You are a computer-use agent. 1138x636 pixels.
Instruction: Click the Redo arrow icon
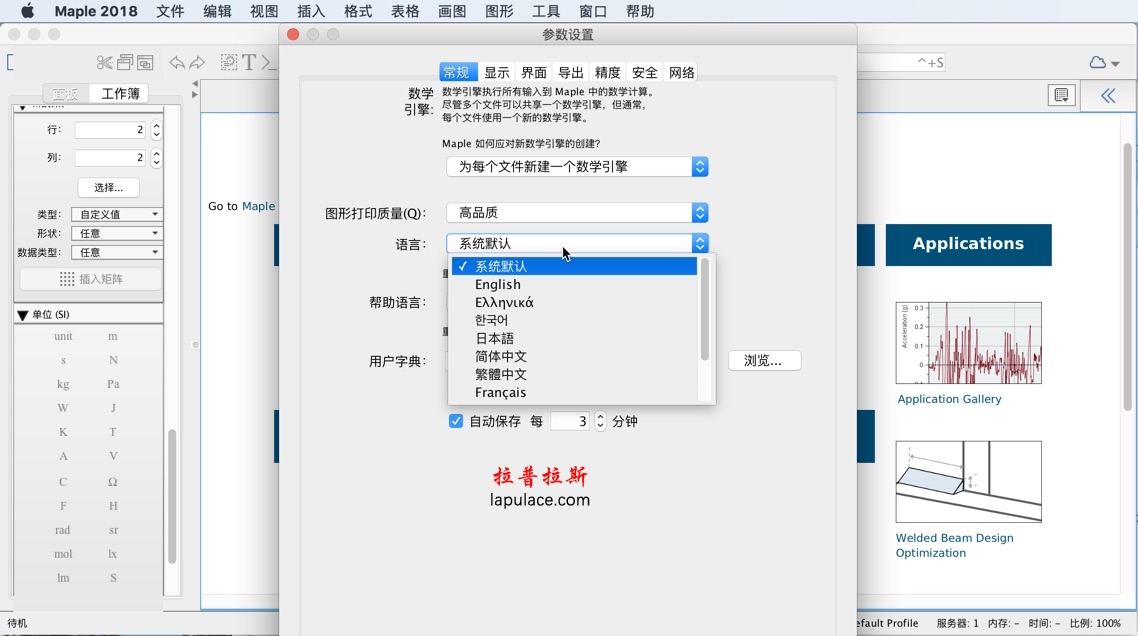[x=196, y=62]
